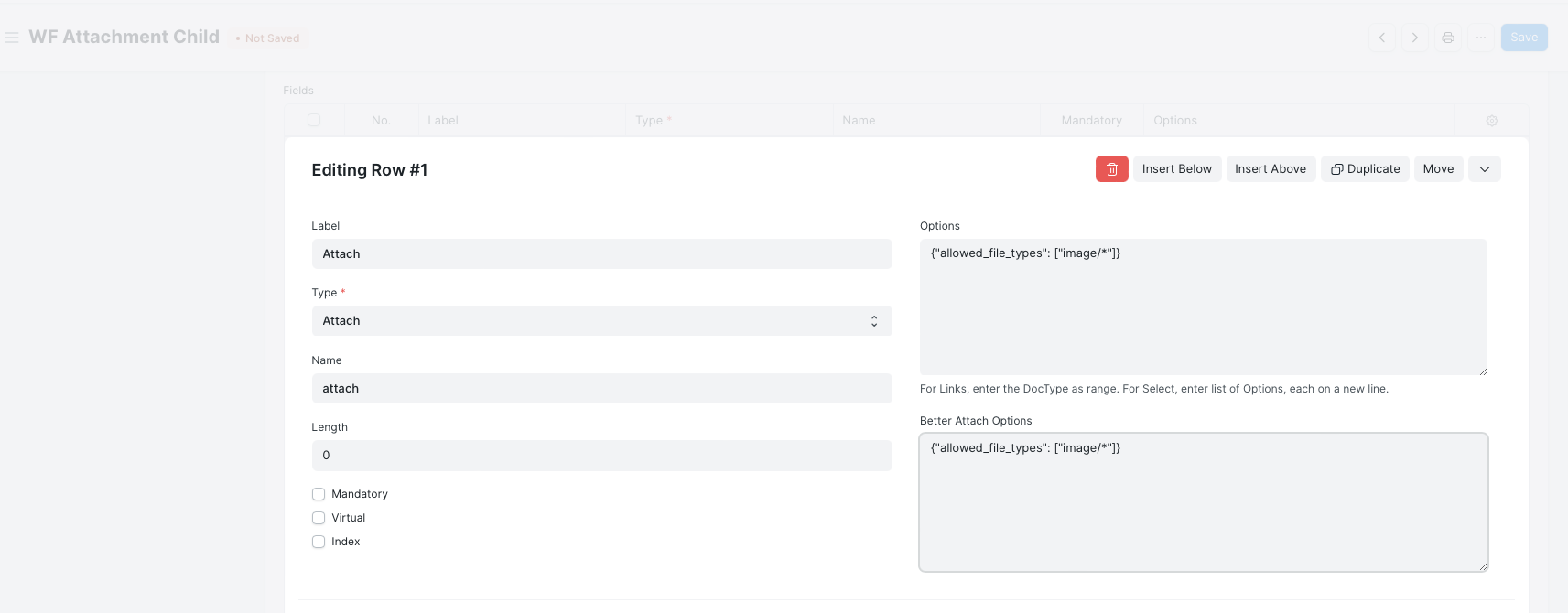Focus the Label input field
This screenshot has width=1568, height=613.
point(601,254)
